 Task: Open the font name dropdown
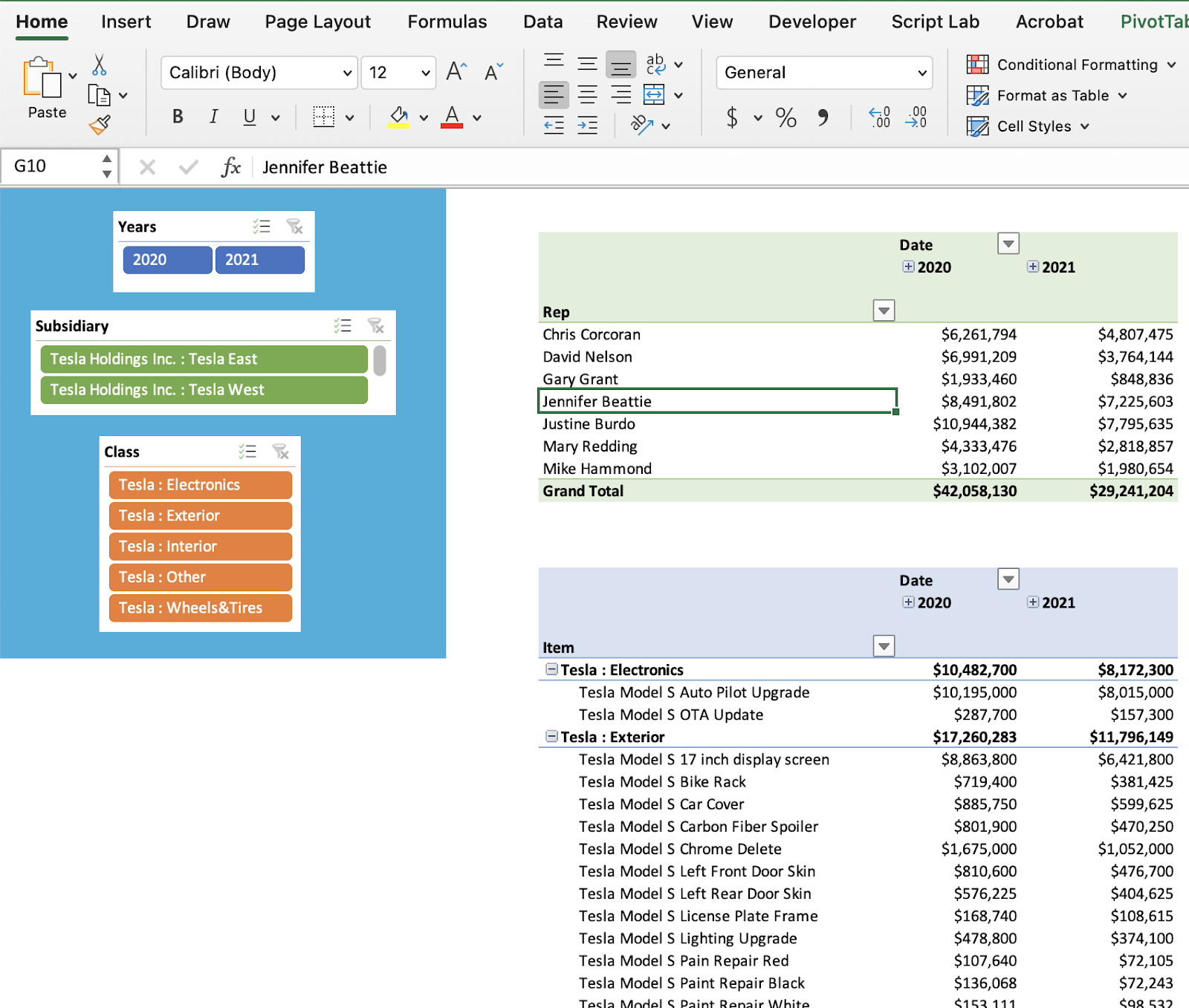pyautogui.click(x=347, y=73)
